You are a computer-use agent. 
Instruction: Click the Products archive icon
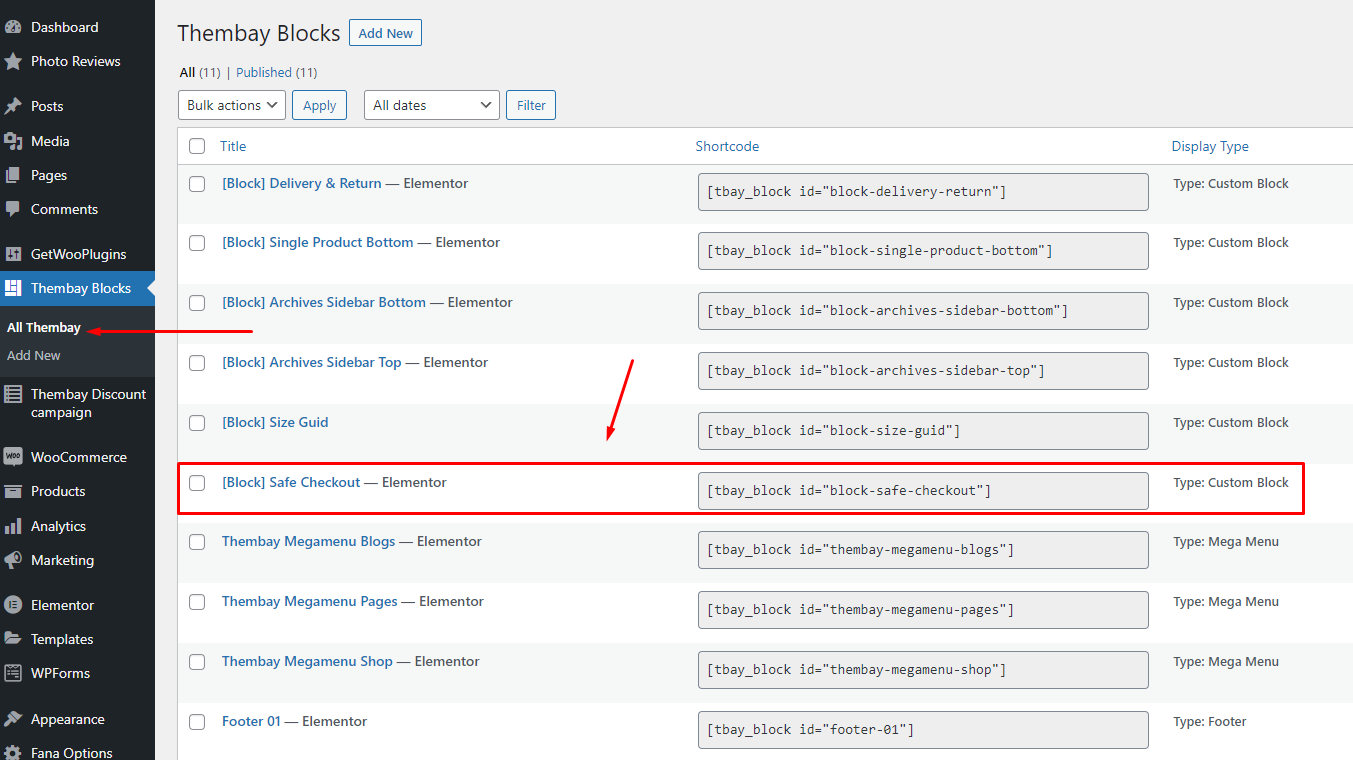click(x=13, y=491)
